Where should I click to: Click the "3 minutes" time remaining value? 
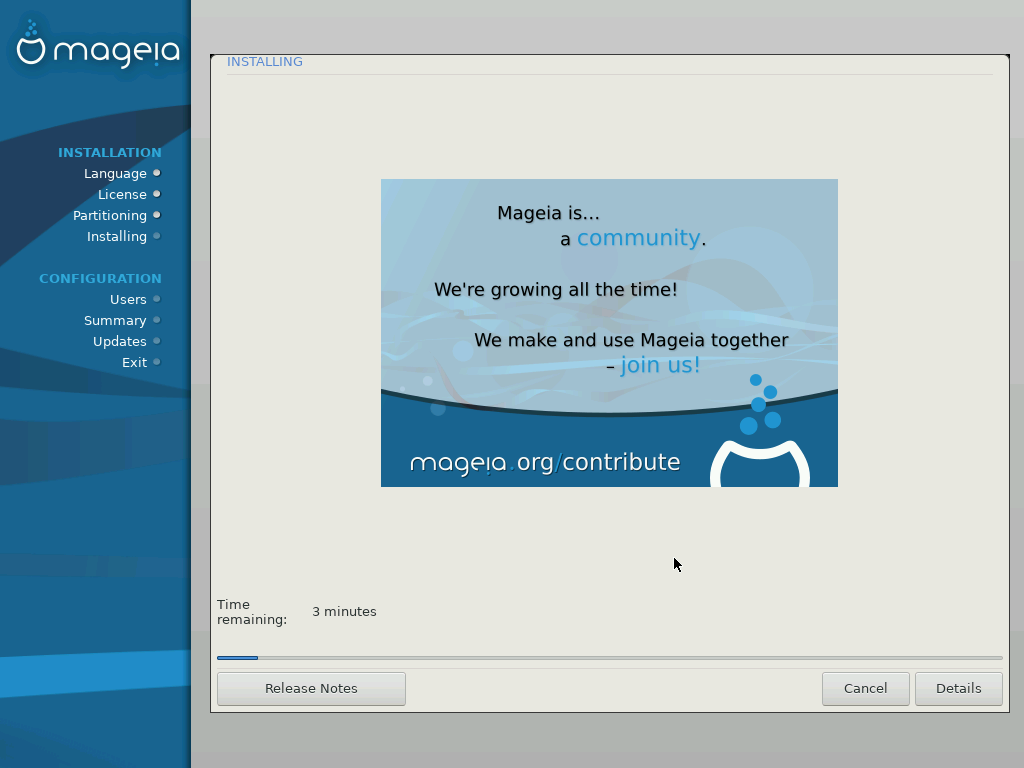point(344,612)
